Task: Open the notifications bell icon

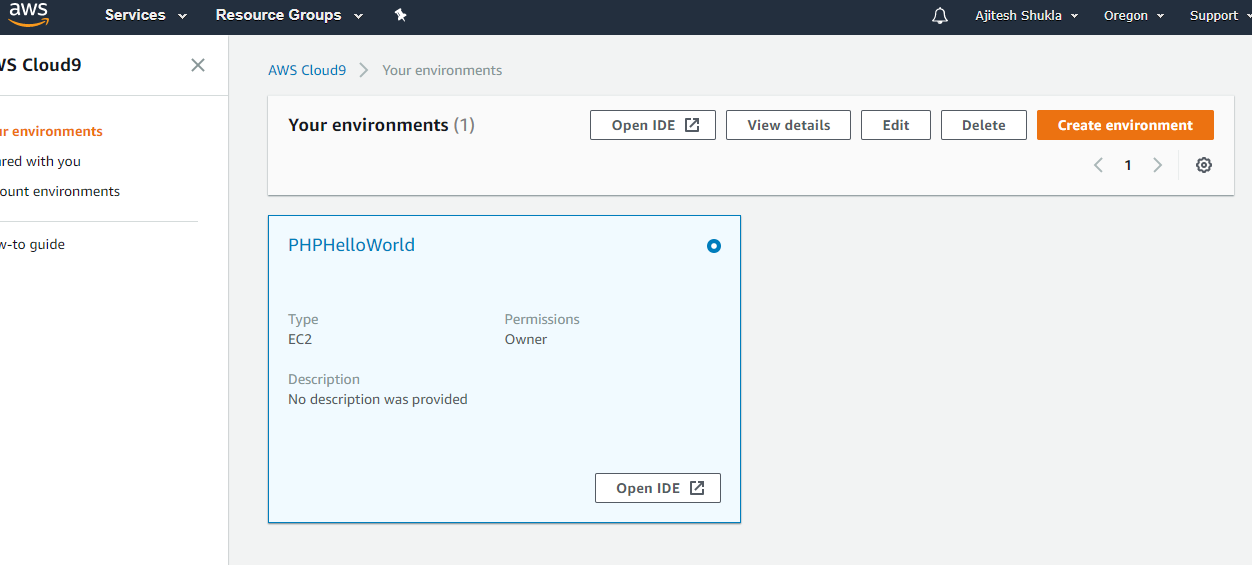Action: click(x=940, y=16)
